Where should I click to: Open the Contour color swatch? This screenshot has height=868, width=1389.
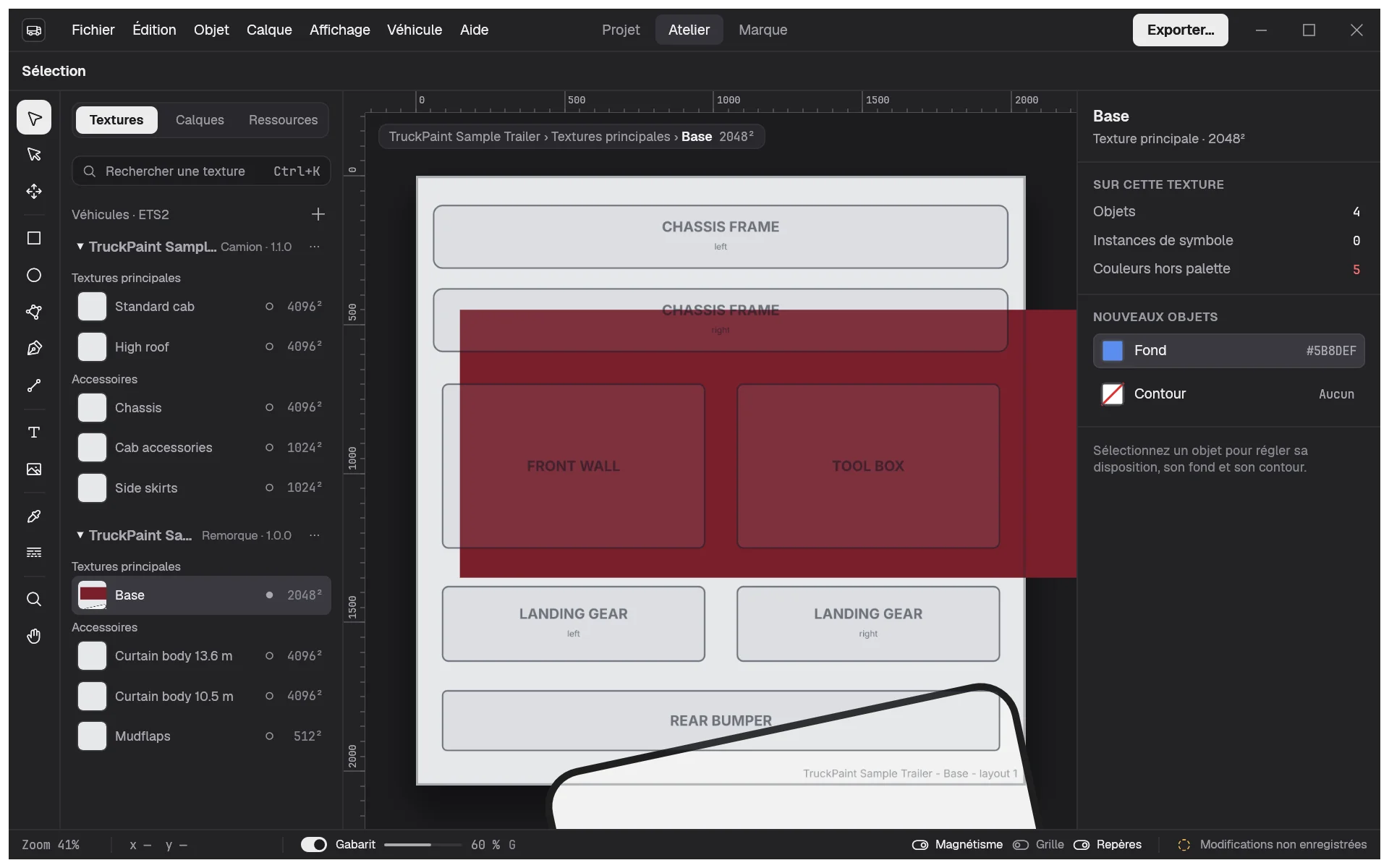point(1112,394)
